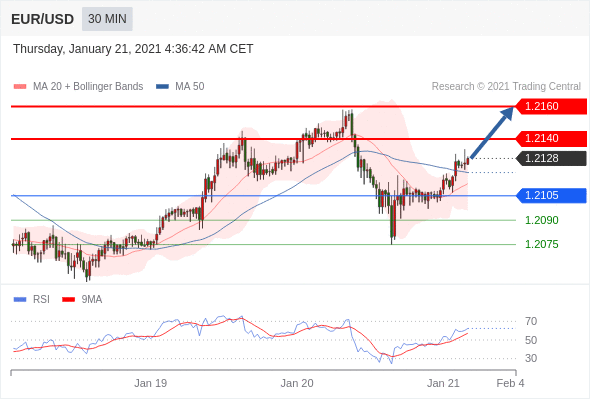Image resolution: width=590 pixels, height=400 pixels.
Task: Click the Jan 19 date axis label
Action: pyautogui.click(x=151, y=383)
